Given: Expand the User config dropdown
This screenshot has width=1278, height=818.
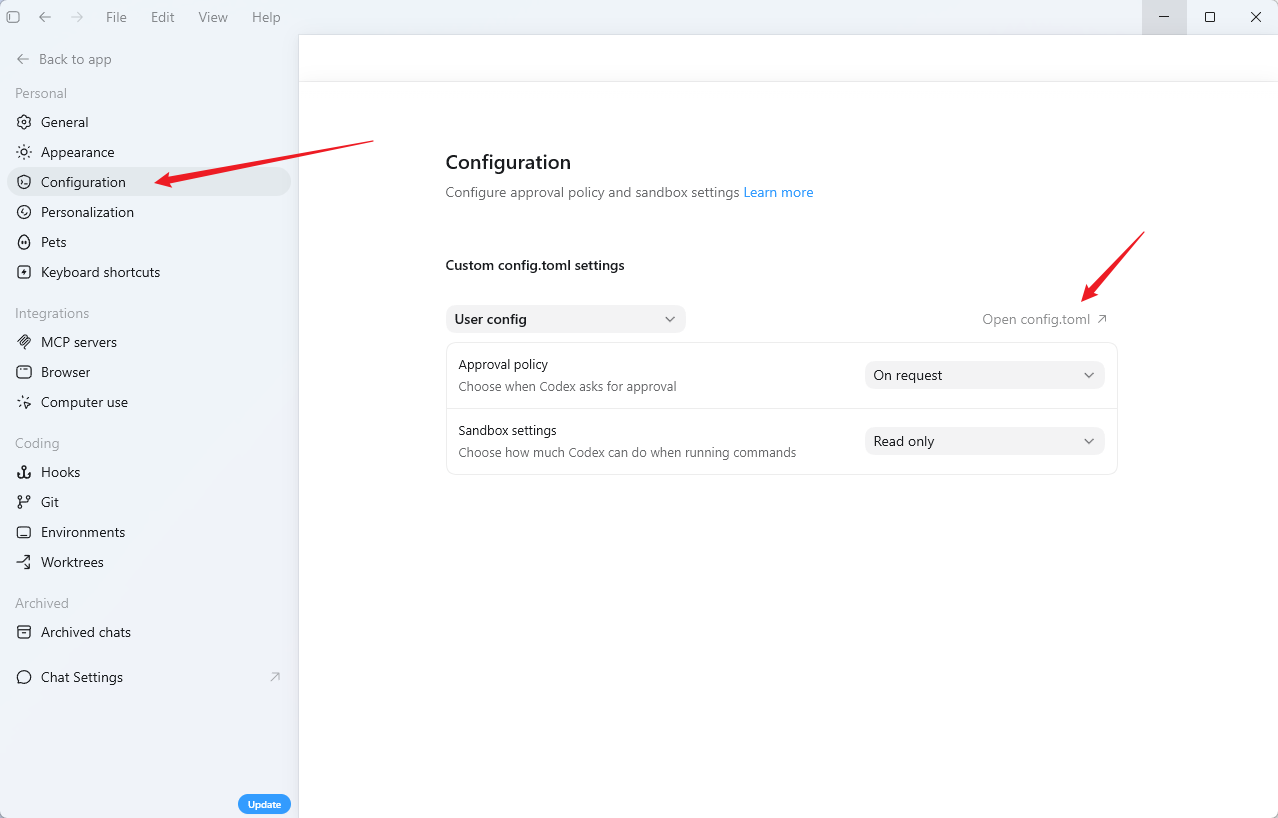Looking at the screenshot, I should coord(566,319).
